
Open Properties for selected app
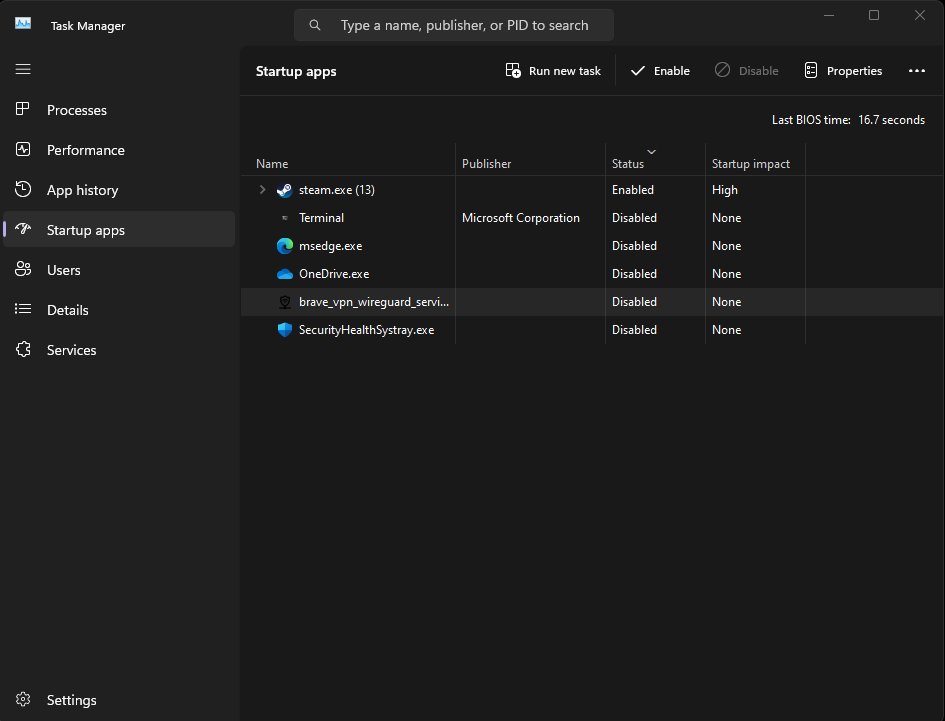[843, 71]
